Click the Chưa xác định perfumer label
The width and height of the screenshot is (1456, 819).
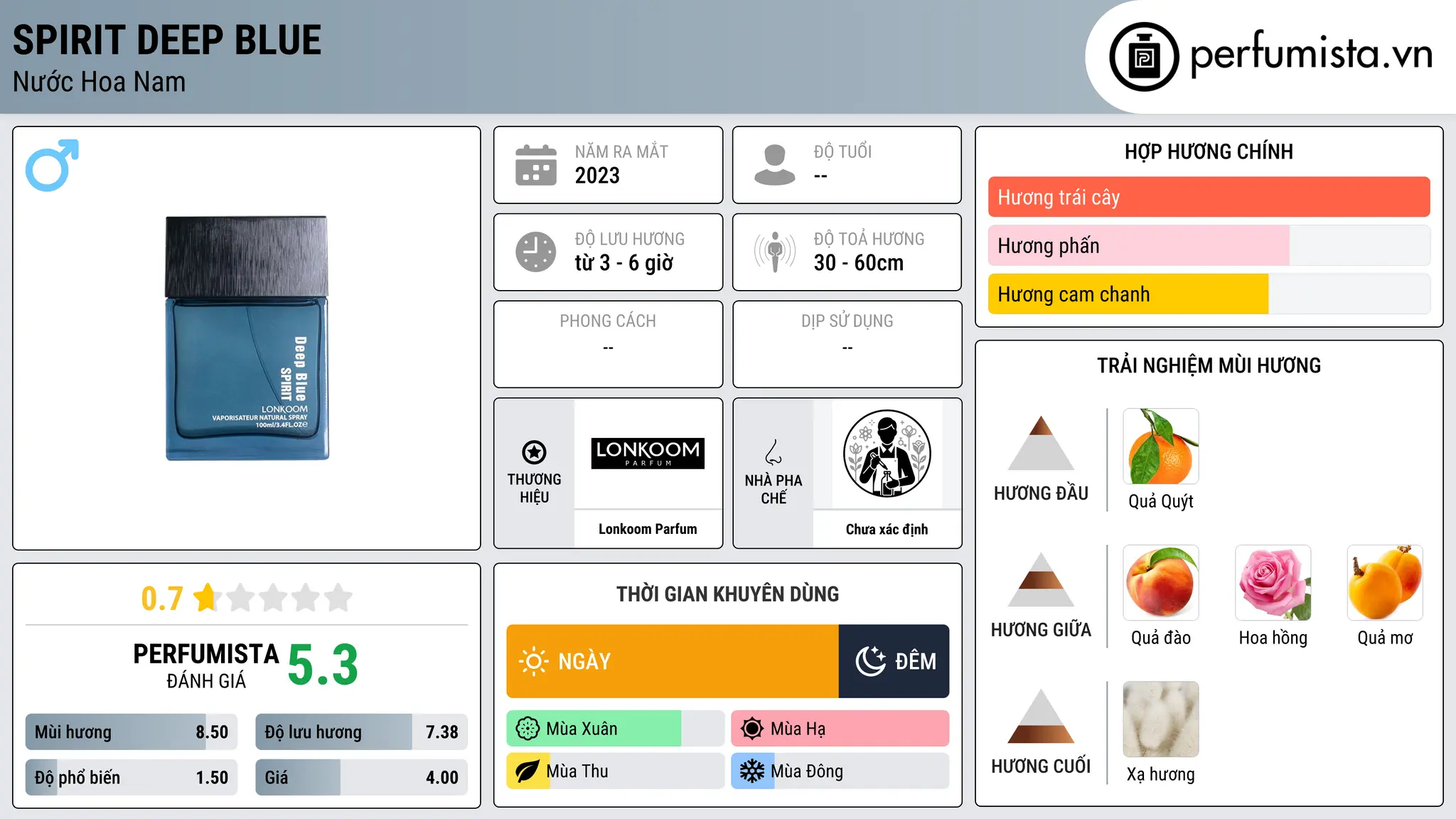pos(887,529)
